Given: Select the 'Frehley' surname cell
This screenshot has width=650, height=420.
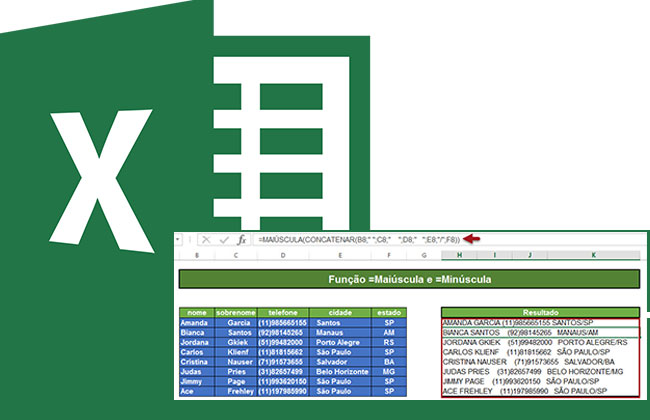Looking at the screenshot, I should (x=236, y=391).
